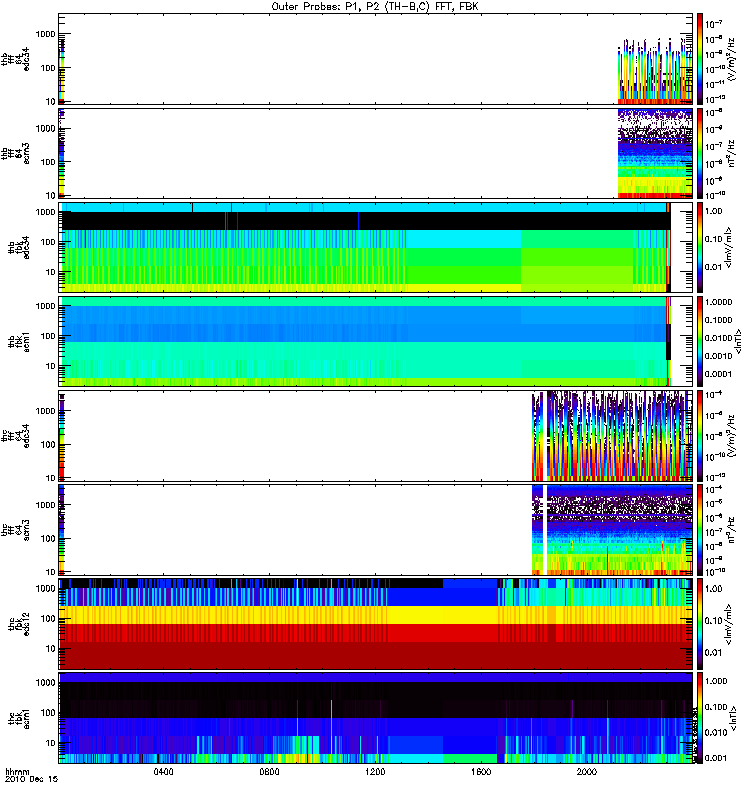Click the thc fbk edc12 filter bank panel
This screenshot has width=750, height=800.
click(x=376, y=624)
